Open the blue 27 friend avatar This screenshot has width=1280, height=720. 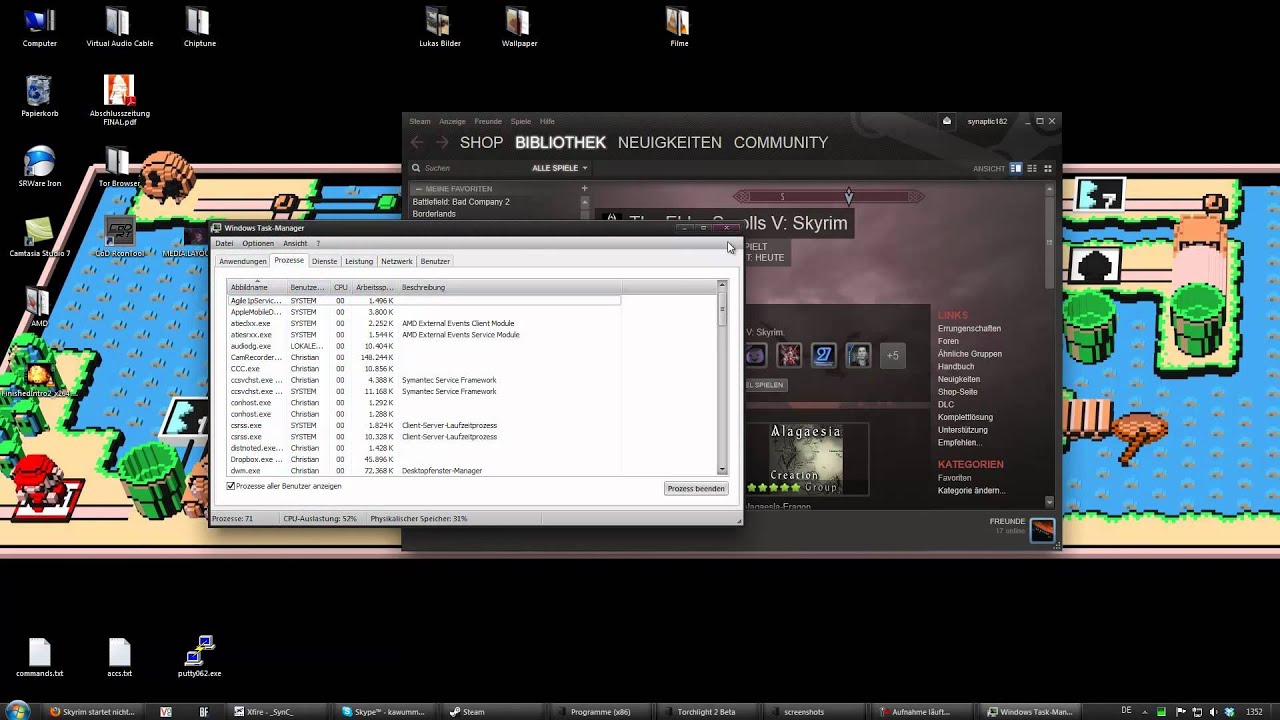pos(823,355)
